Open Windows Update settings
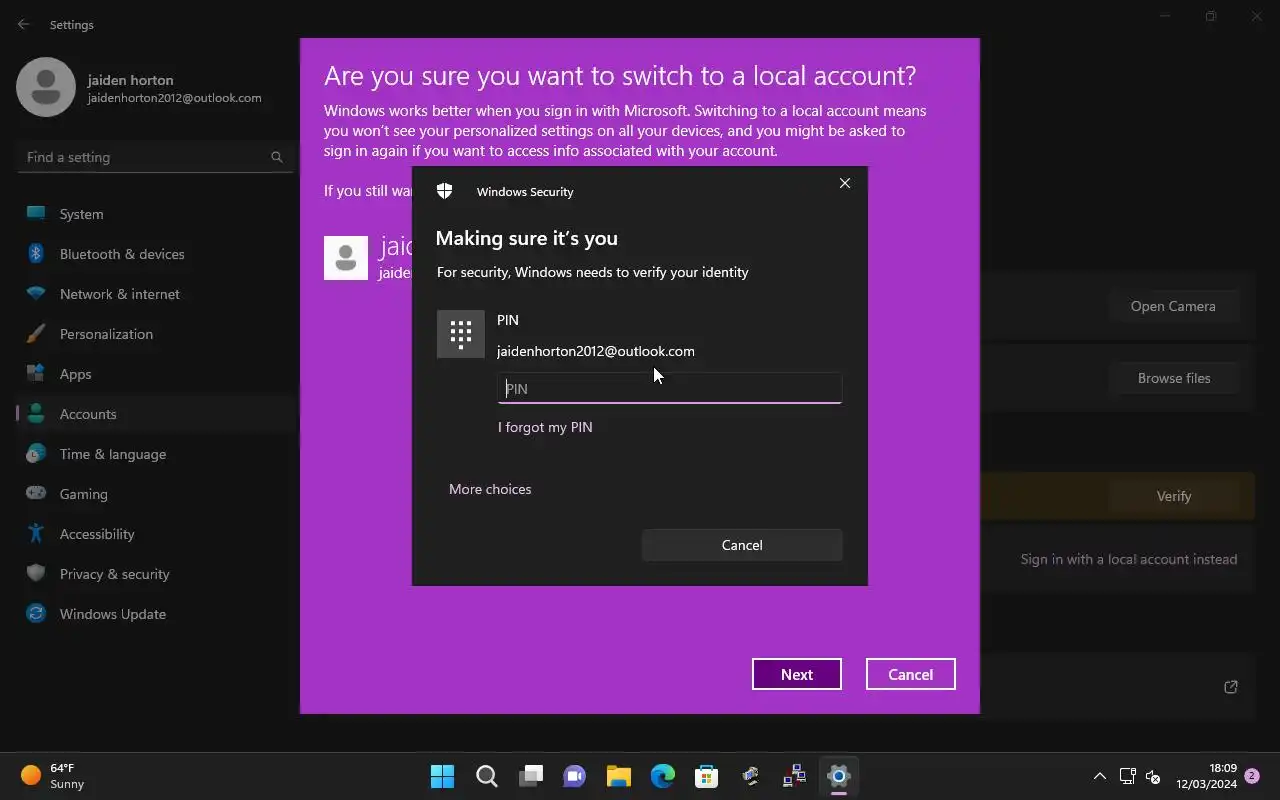This screenshot has width=1280, height=800. pos(155,614)
